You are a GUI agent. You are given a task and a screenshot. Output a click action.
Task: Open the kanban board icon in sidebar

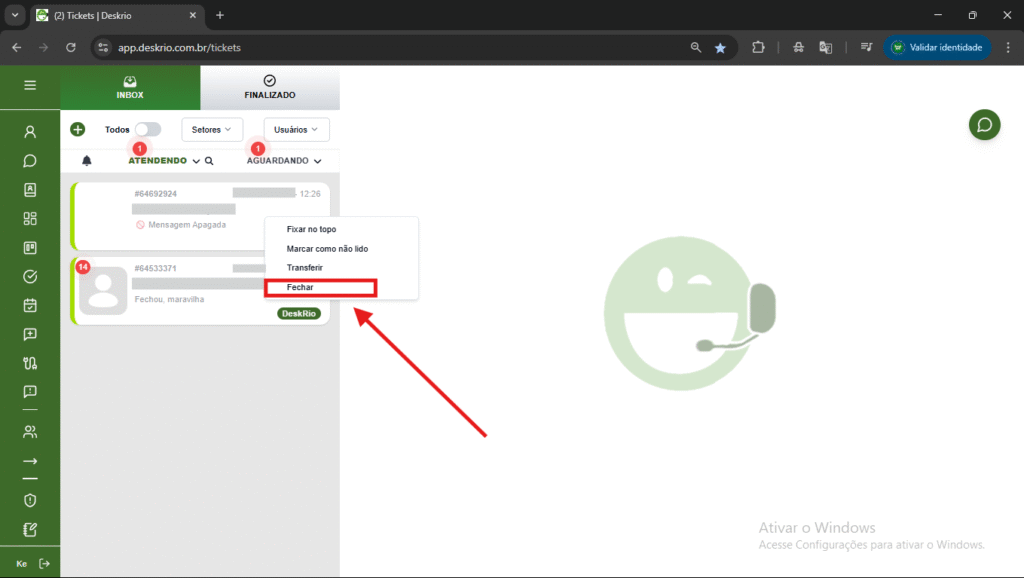coord(30,248)
